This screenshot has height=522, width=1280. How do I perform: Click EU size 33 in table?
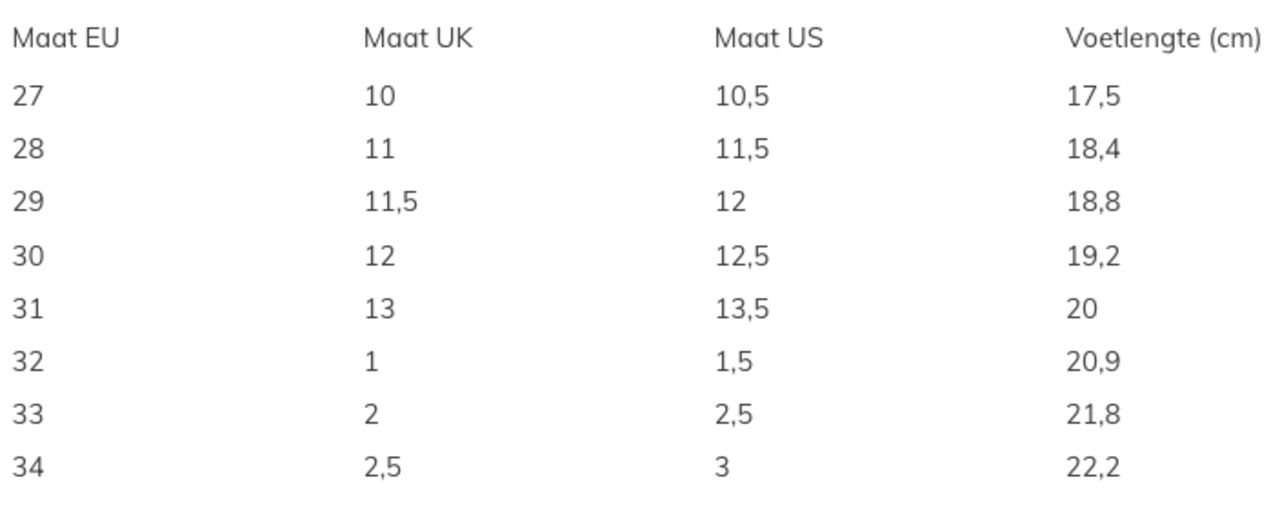click(x=28, y=414)
